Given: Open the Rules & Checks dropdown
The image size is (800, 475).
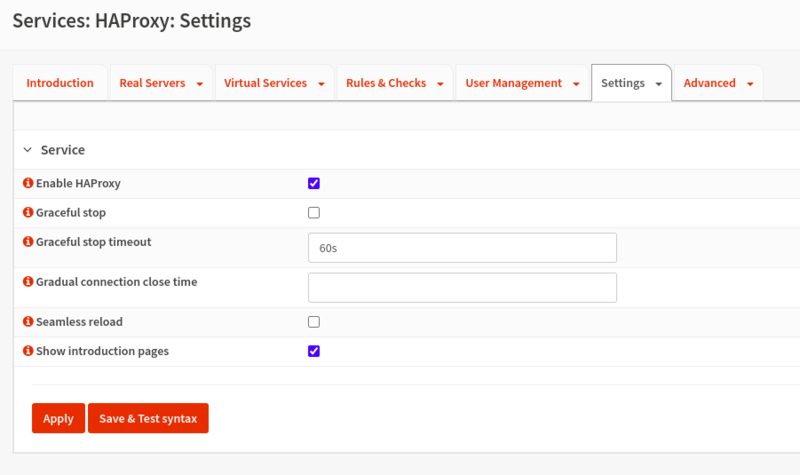Looking at the screenshot, I should (x=394, y=83).
